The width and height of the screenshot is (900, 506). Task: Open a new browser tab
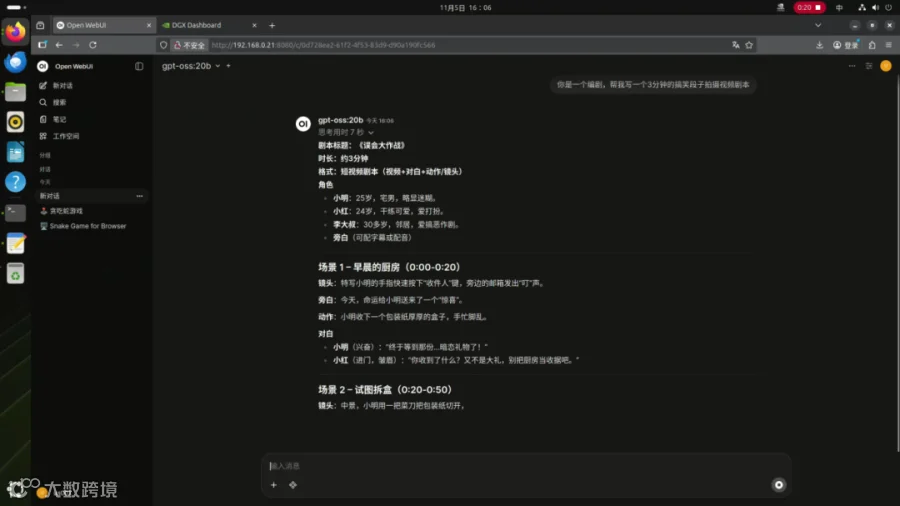pyautogui.click(x=272, y=25)
